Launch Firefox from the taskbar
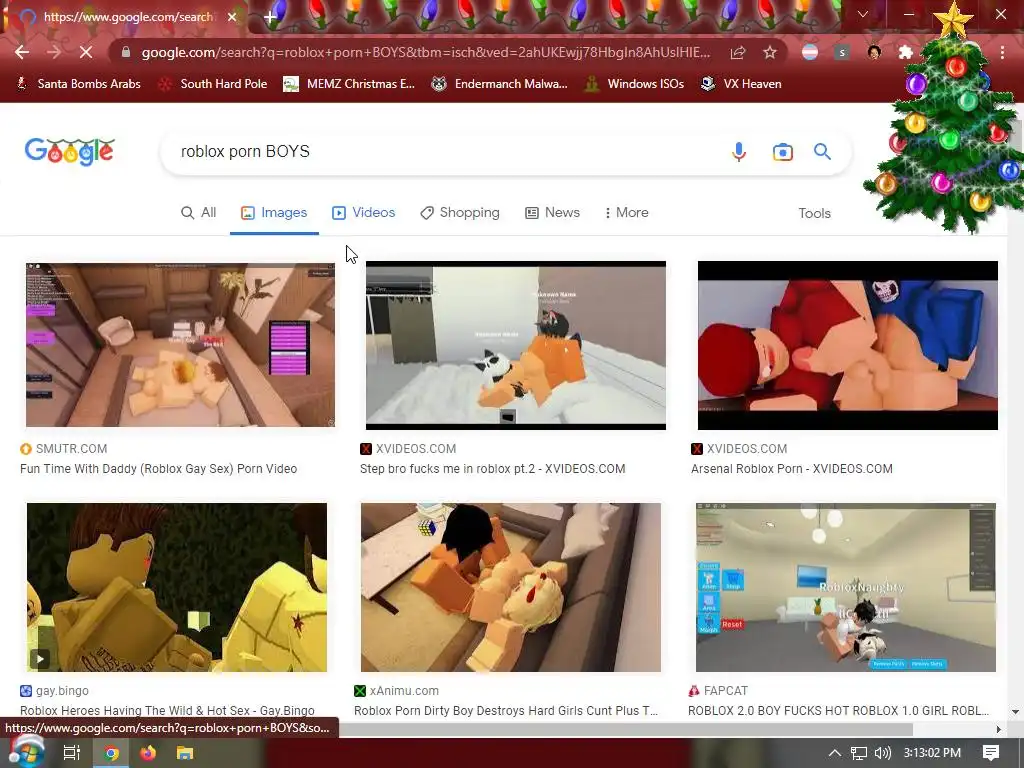 pyautogui.click(x=148, y=754)
